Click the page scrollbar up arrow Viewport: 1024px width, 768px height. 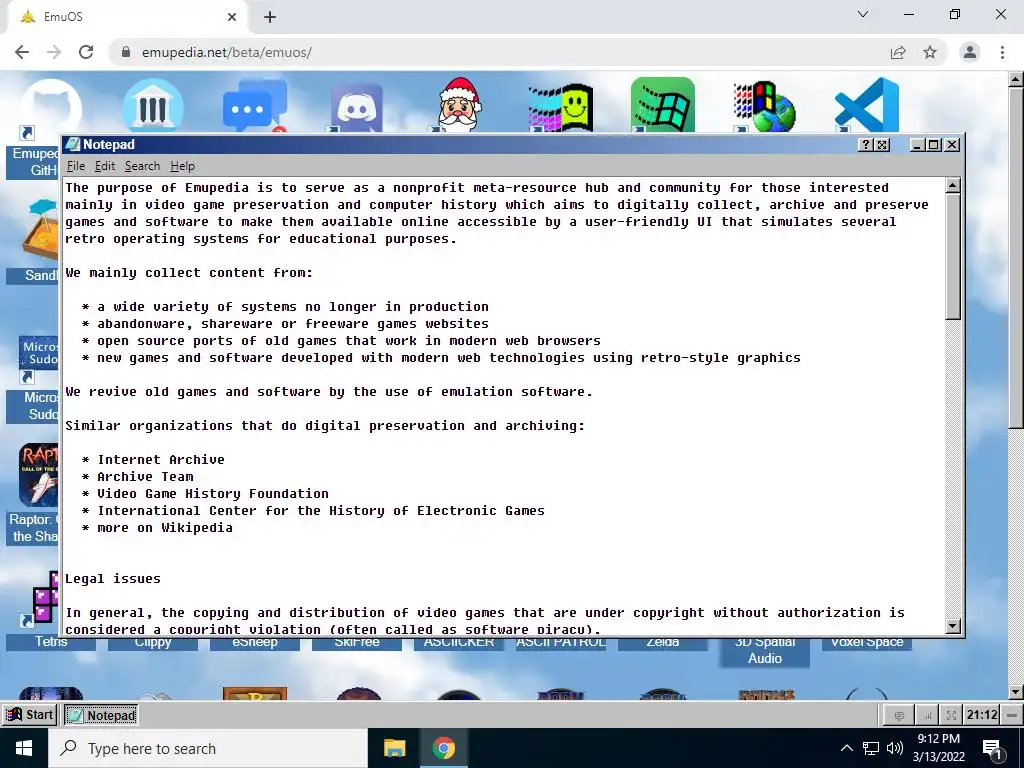pos(1016,80)
